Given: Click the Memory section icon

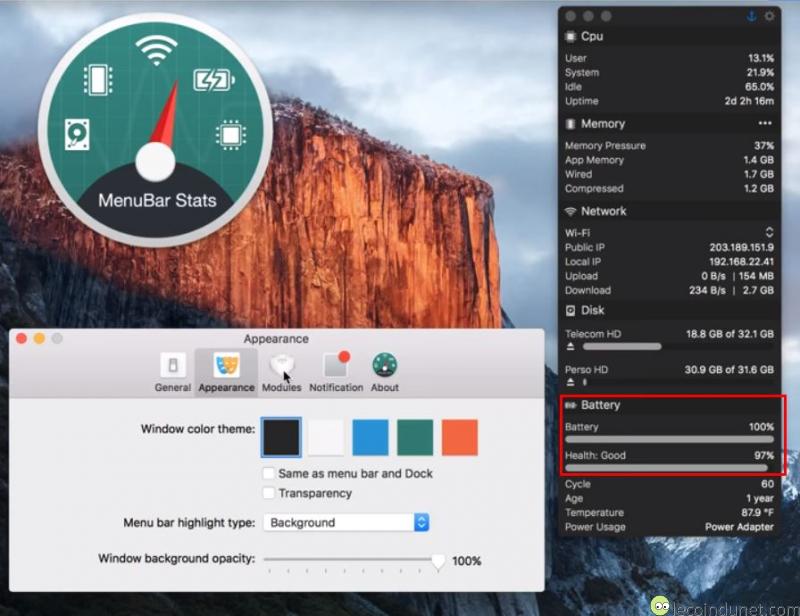Looking at the screenshot, I should [570, 124].
